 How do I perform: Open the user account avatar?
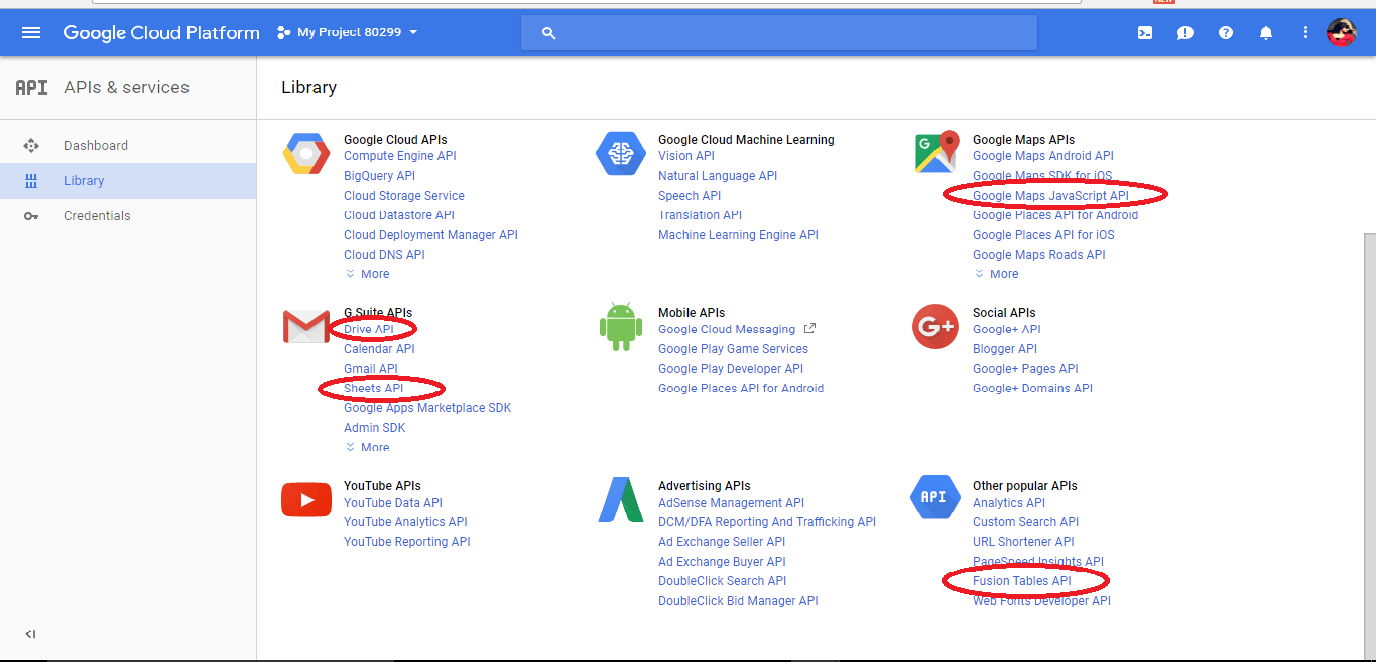1341,32
